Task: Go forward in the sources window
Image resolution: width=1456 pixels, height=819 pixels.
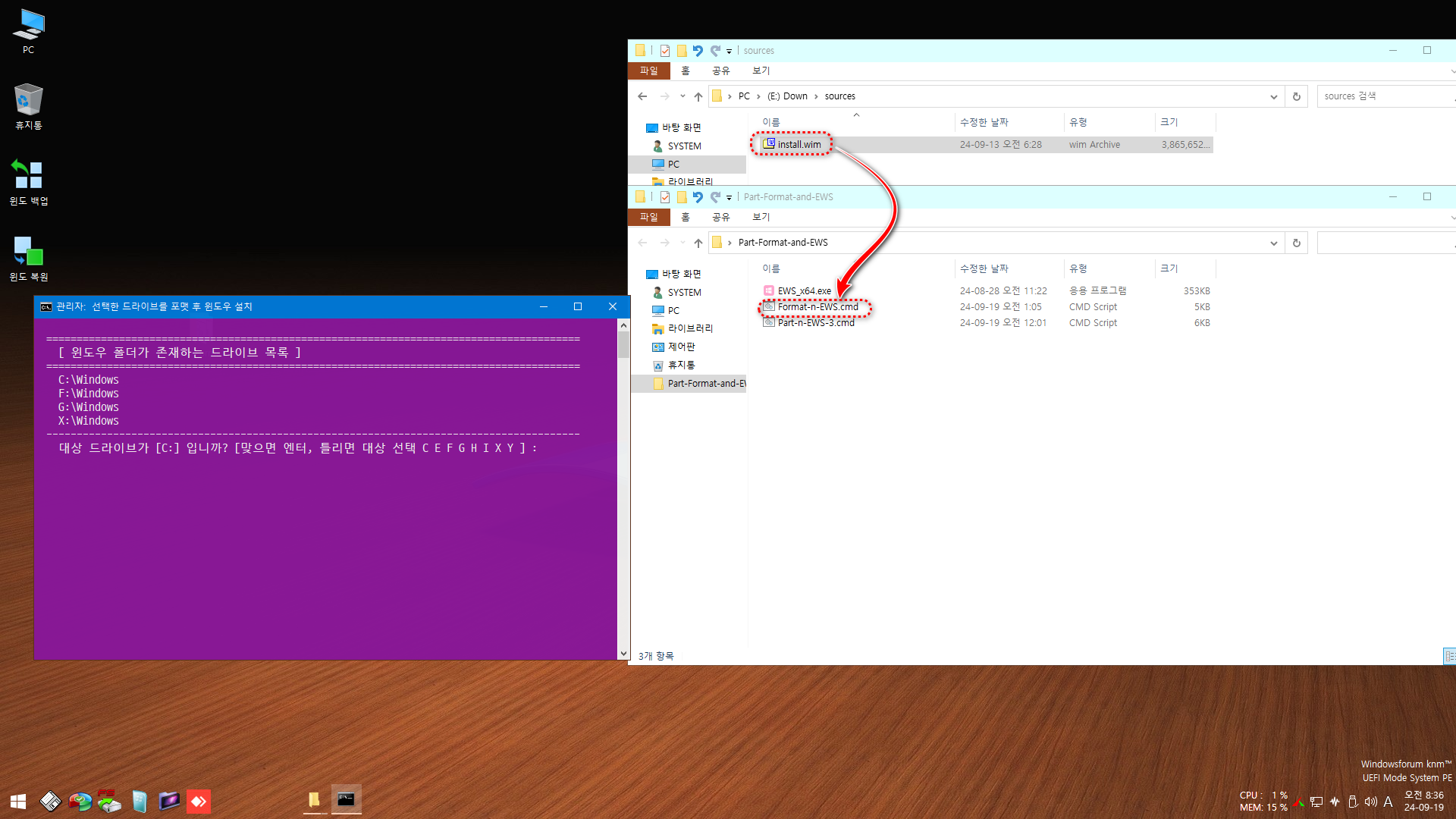Action: (665, 96)
